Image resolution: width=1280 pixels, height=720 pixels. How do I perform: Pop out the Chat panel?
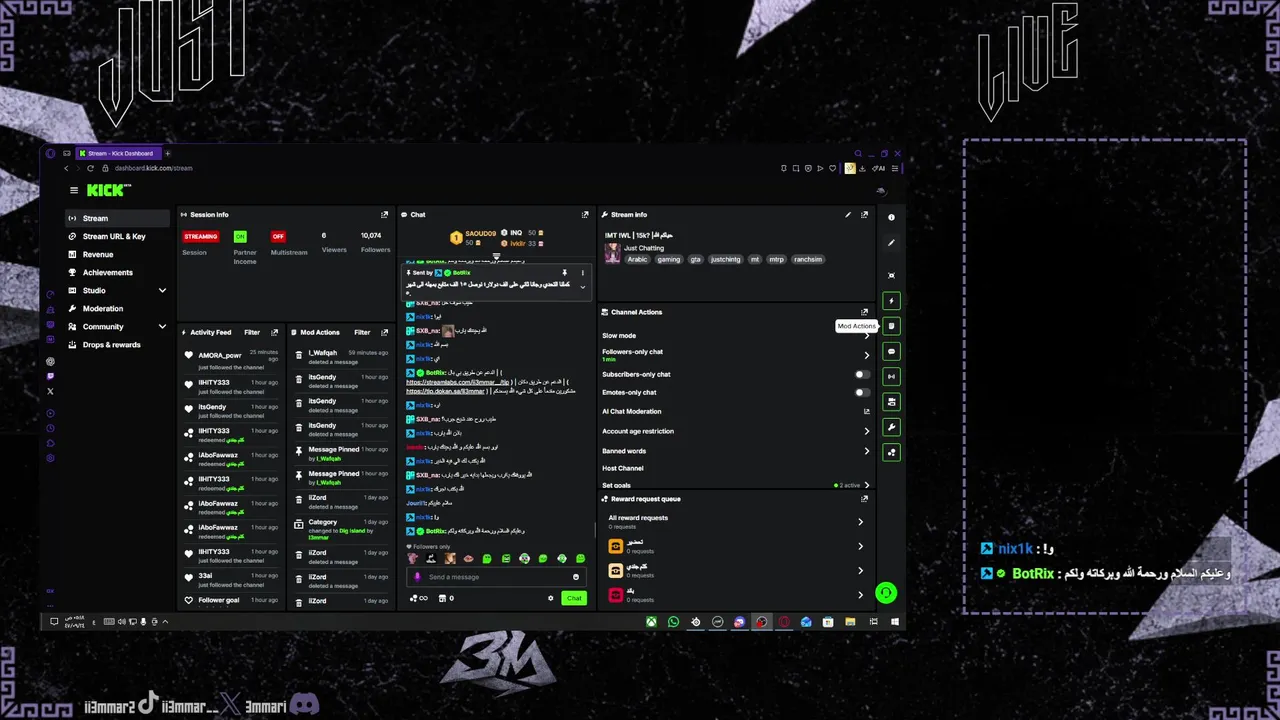click(x=585, y=215)
